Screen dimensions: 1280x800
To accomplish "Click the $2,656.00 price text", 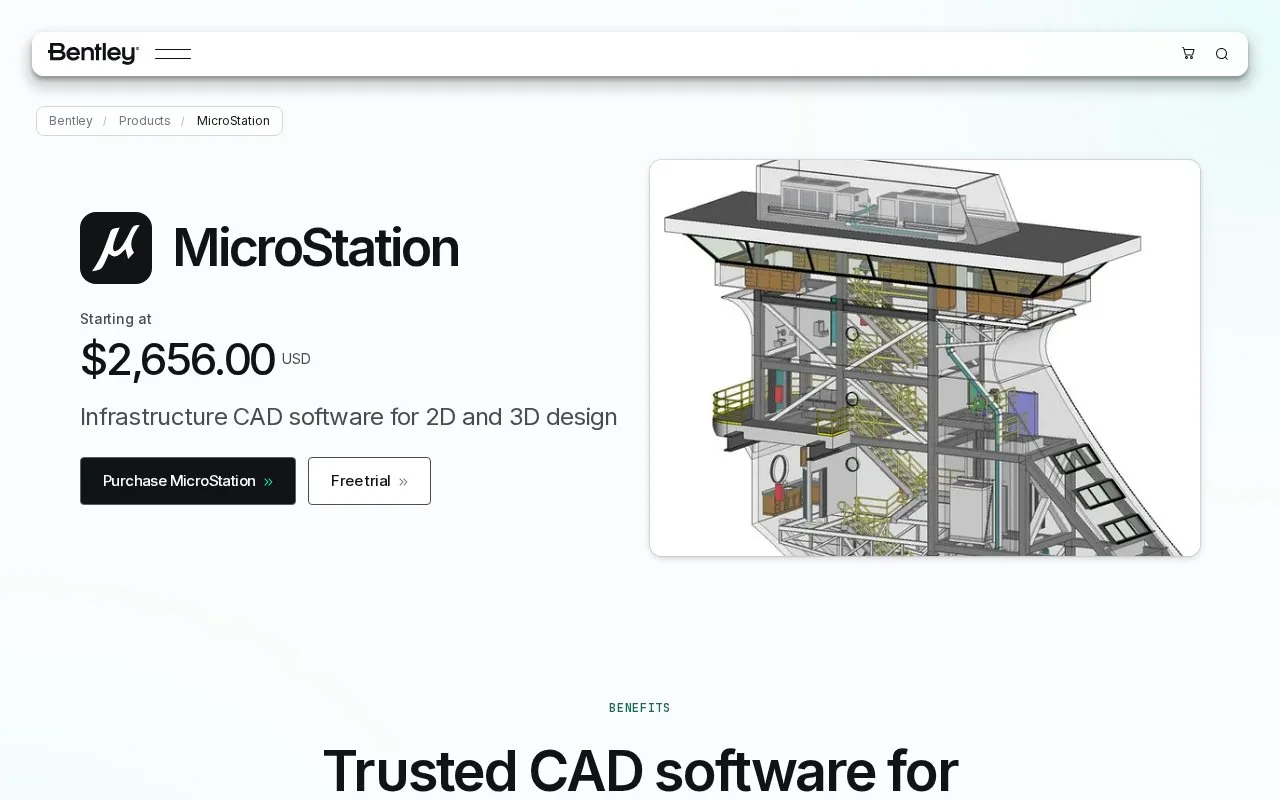I will pos(177,359).
